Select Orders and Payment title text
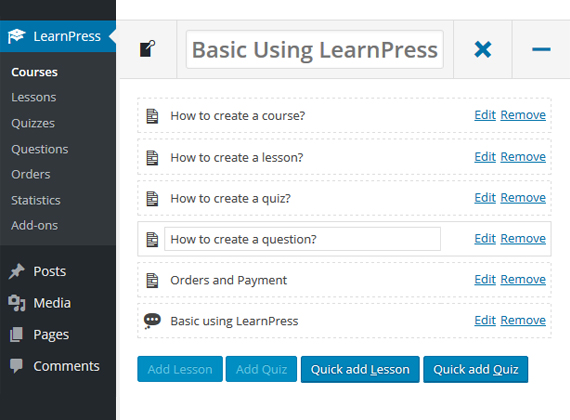The image size is (570, 420). (x=229, y=280)
